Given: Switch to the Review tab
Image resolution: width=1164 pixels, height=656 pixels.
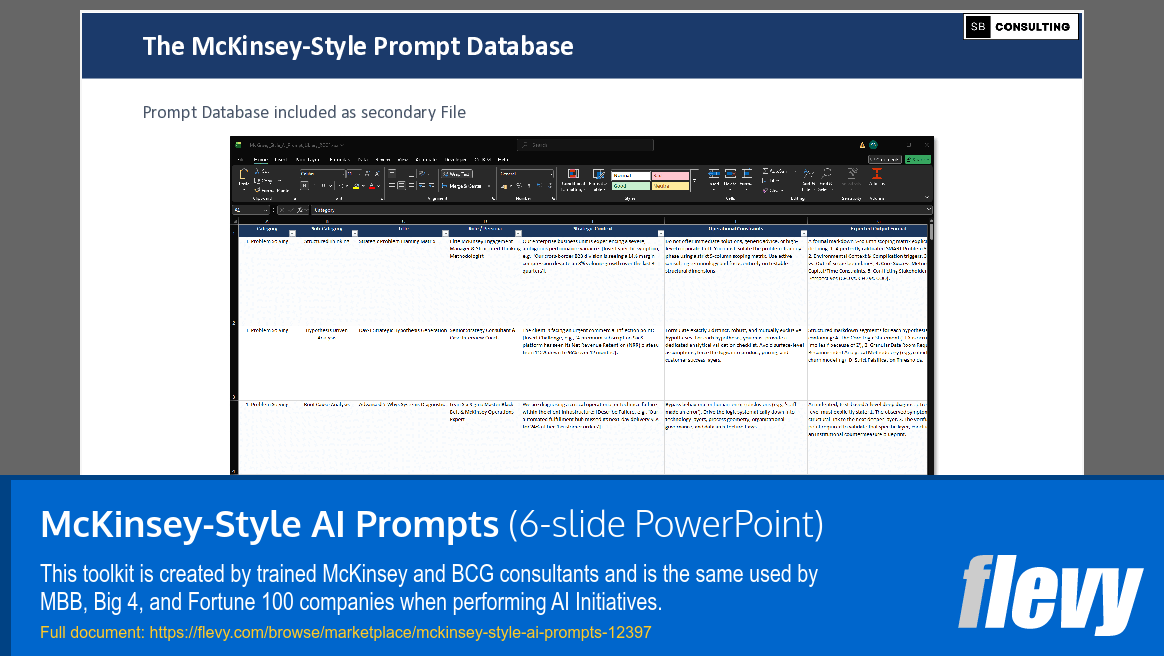Looking at the screenshot, I should pos(382,160).
